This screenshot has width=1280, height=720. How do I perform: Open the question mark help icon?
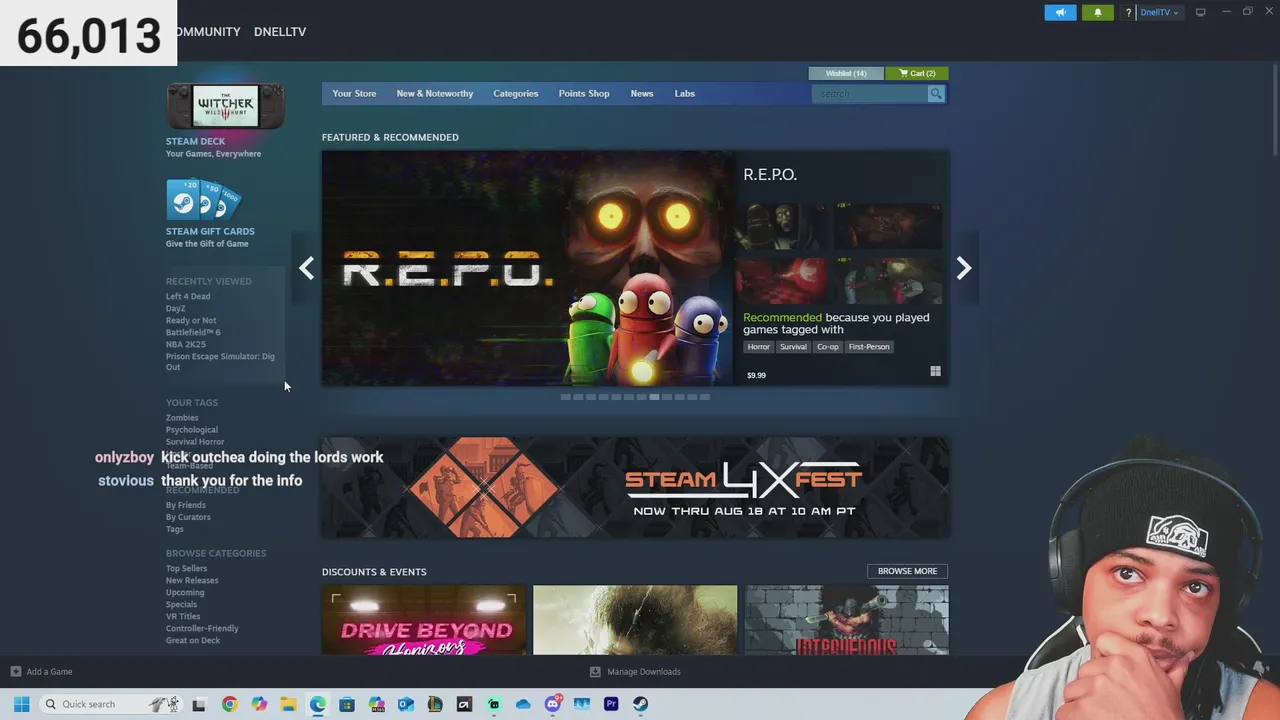point(1128,13)
